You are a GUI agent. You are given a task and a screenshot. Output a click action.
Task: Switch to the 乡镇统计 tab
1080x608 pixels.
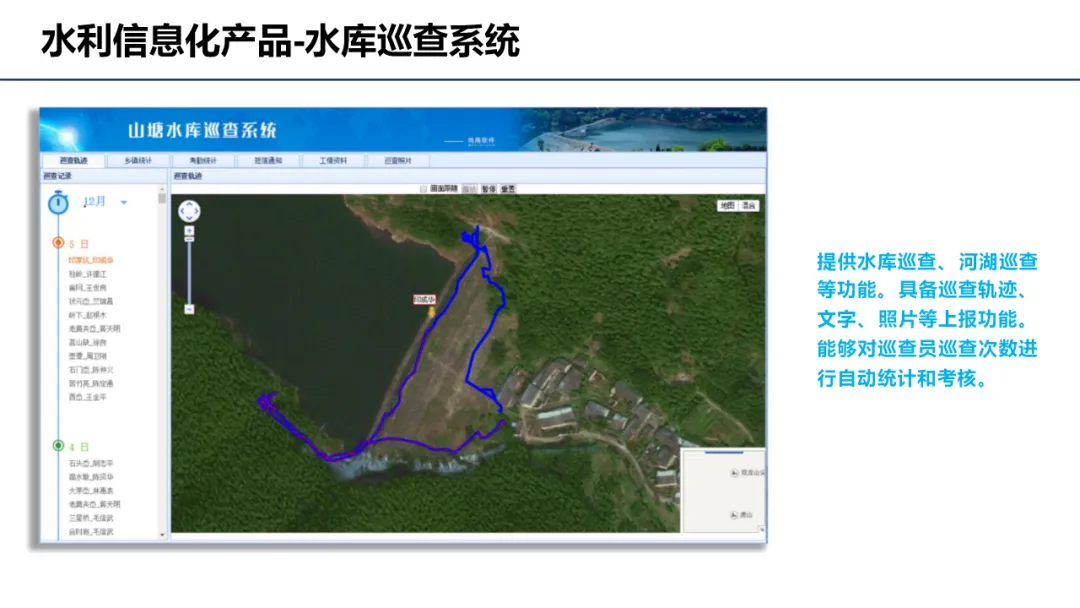point(138,160)
